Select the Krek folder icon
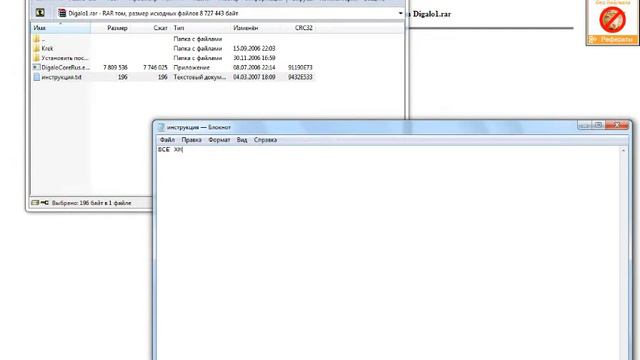640x360 pixels. 36,48
